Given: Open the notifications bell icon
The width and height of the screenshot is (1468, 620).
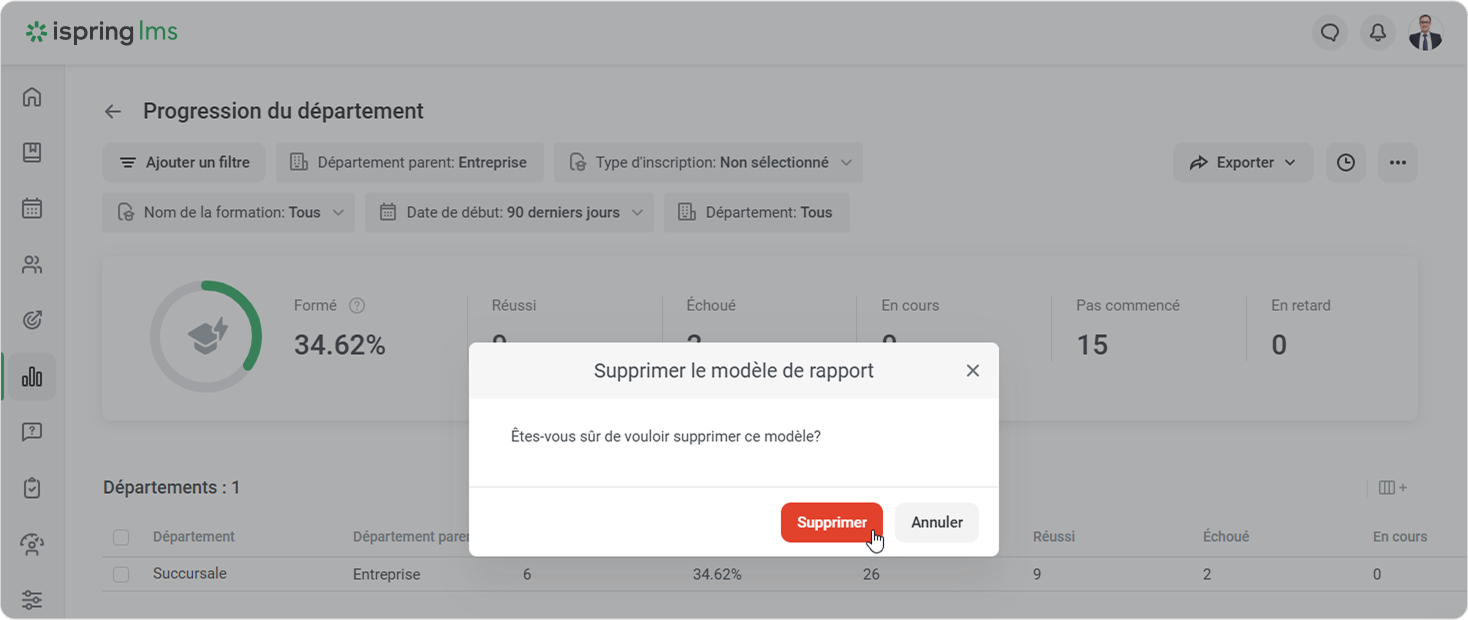Looking at the screenshot, I should (x=1377, y=33).
